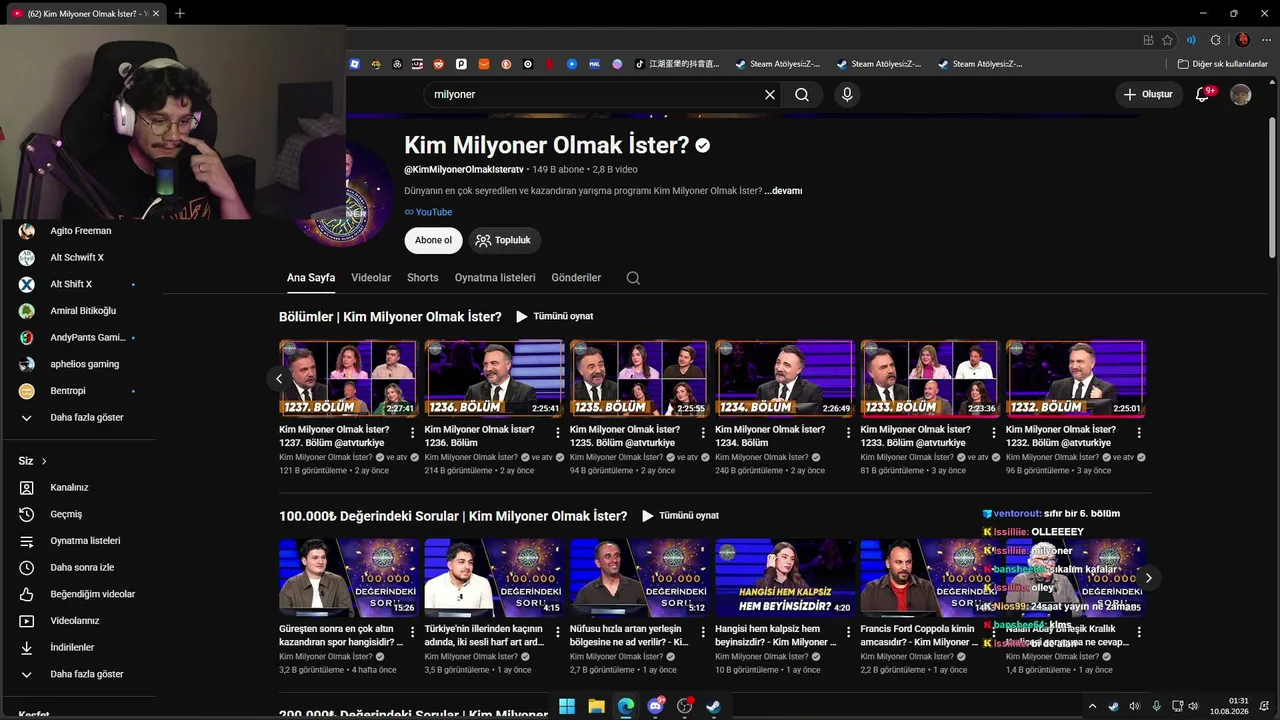Clear the YouTube search box text

click(770, 94)
